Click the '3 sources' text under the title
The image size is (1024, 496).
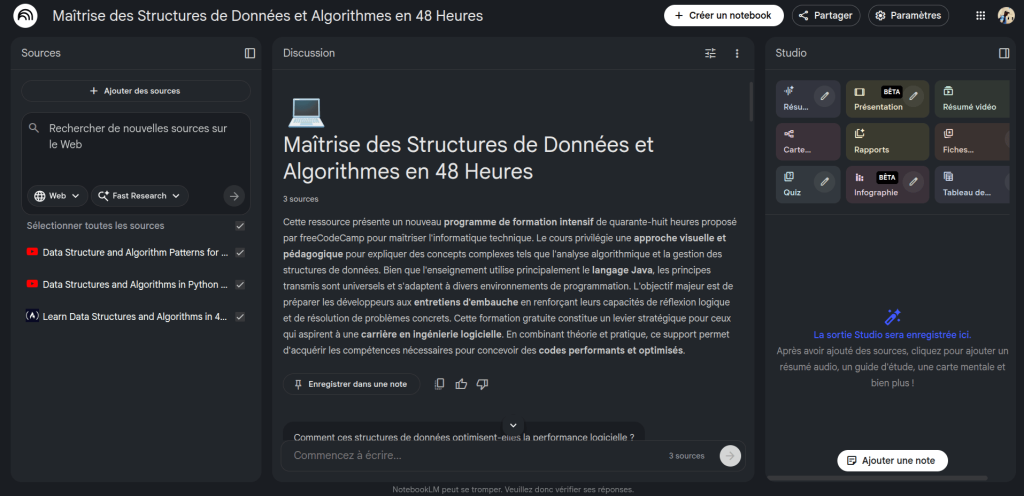click(300, 199)
